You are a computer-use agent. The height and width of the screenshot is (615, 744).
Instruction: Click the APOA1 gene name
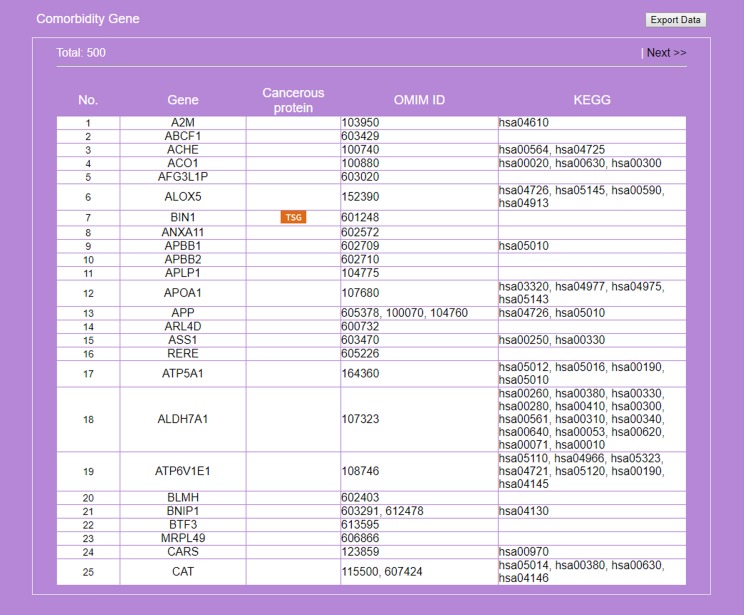tap(183, 293)
